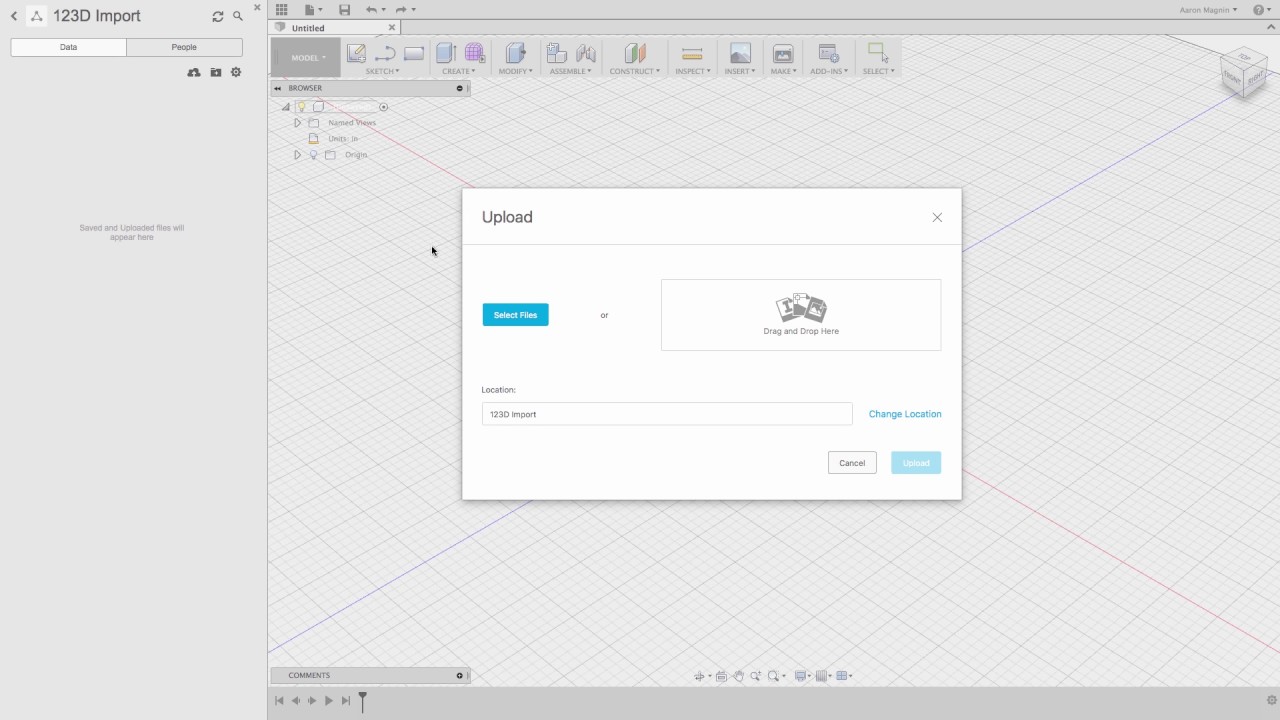Click the search magnifier in data panel
The image size is (1280, 720).
(238, 16)
